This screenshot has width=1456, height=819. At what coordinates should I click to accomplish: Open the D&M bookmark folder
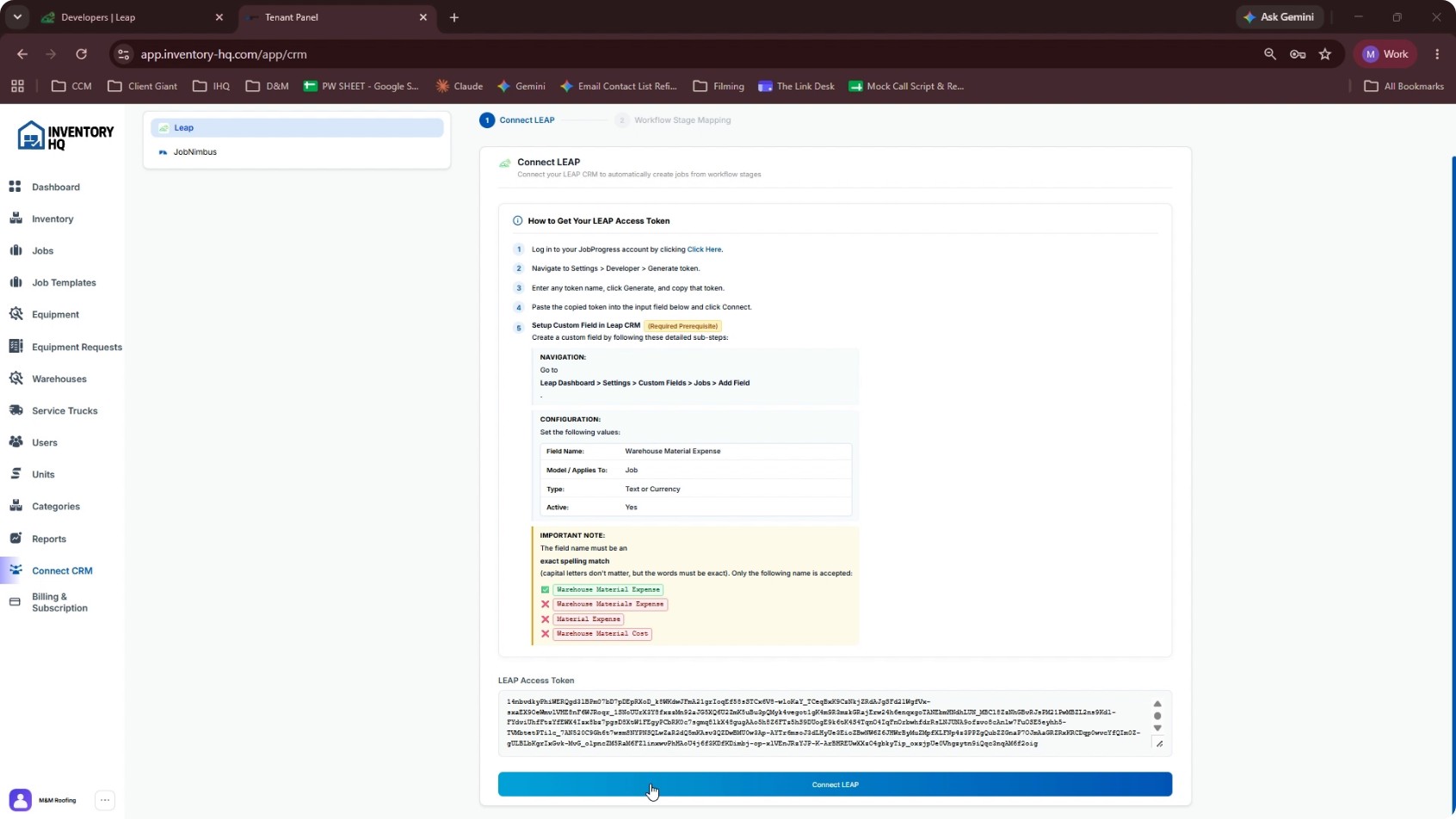tap(267, 86)
